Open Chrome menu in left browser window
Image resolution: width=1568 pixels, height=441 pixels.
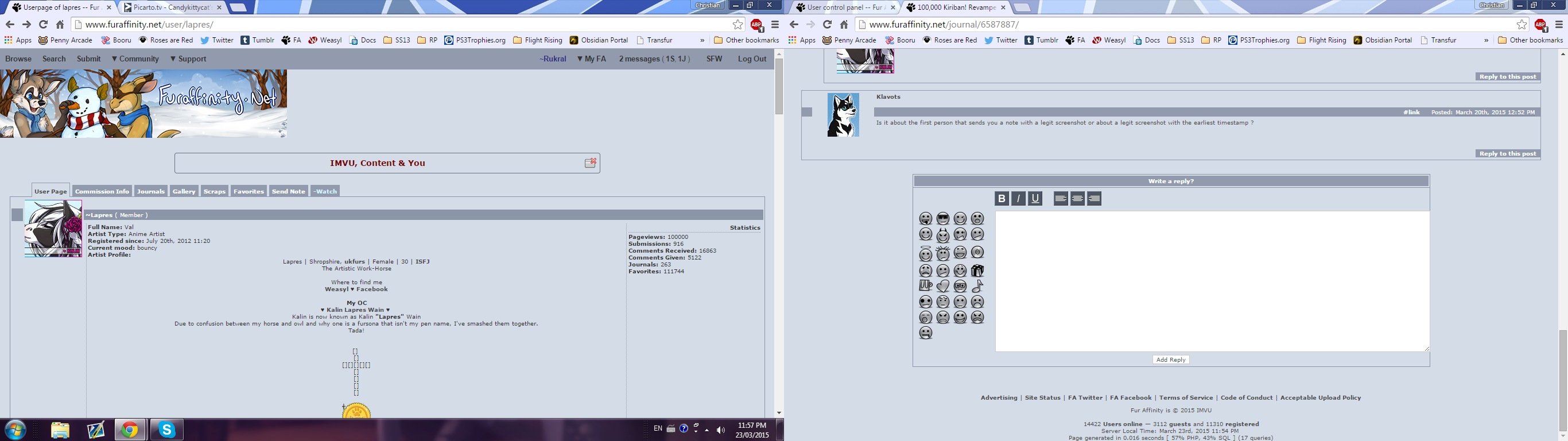[x=775, y=24]
